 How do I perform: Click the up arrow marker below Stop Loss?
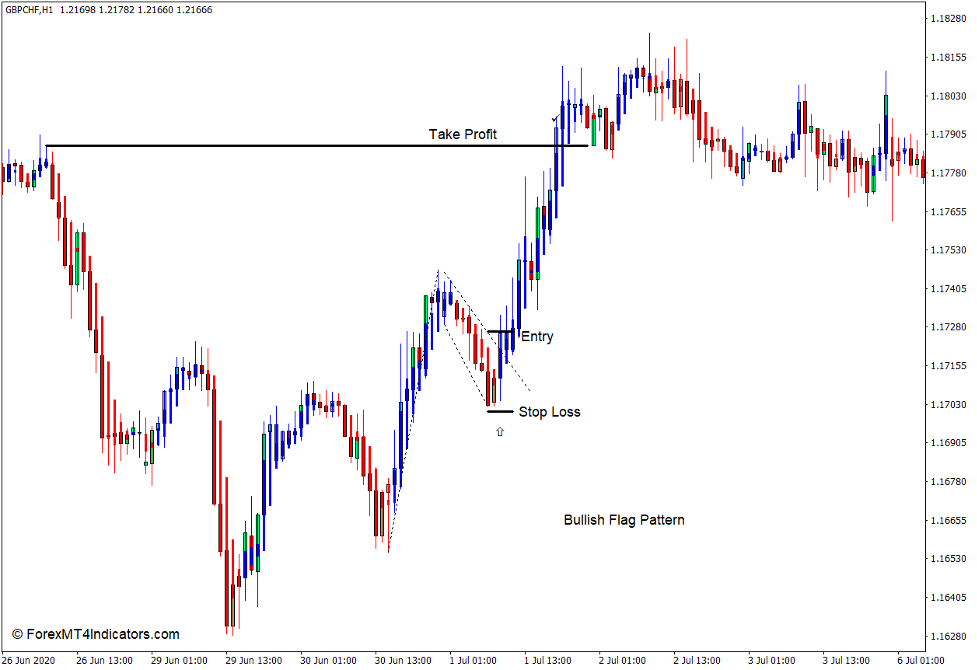pyautogui.click(x=500, y=432)
